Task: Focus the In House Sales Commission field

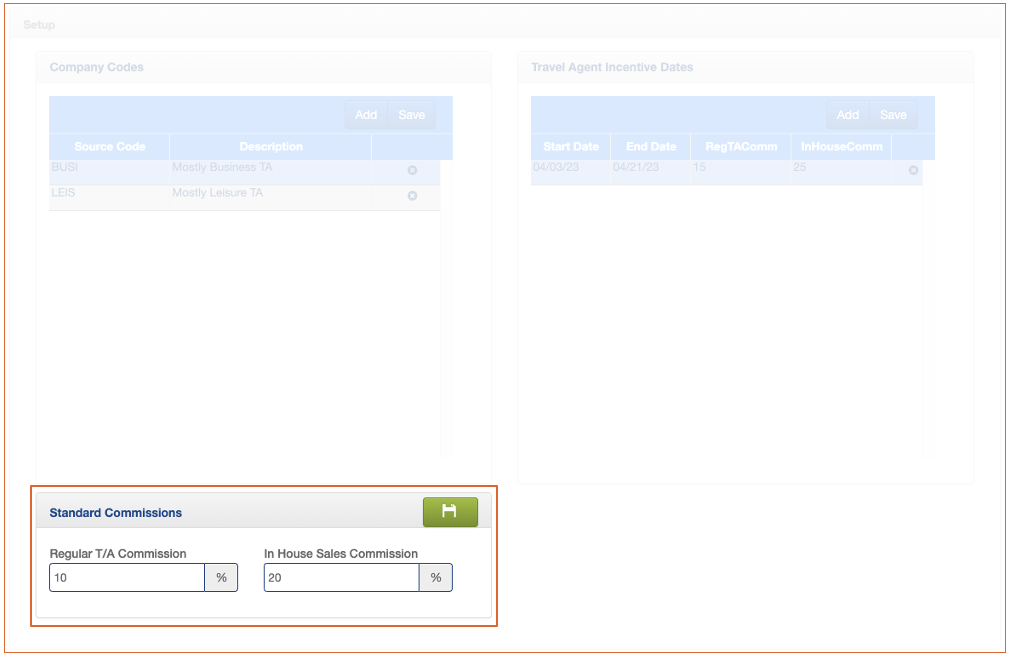Action: [341, 578]
